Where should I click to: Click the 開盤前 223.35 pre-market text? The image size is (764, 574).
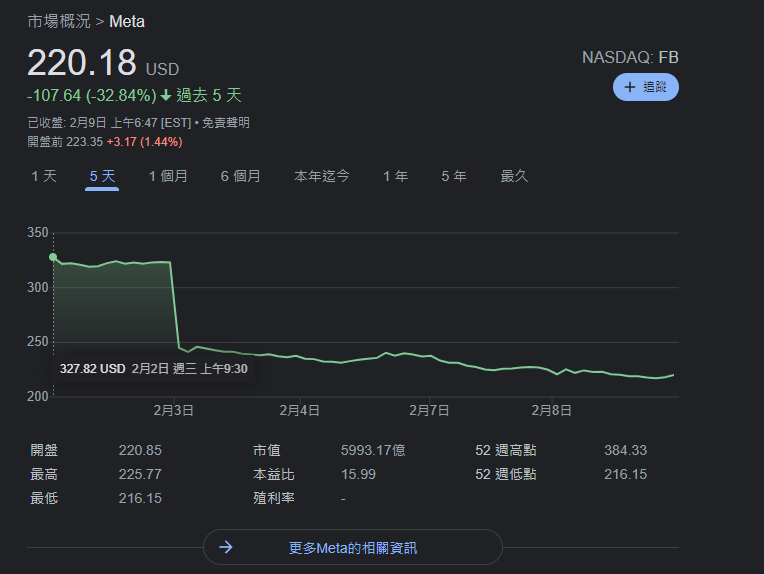65,142
